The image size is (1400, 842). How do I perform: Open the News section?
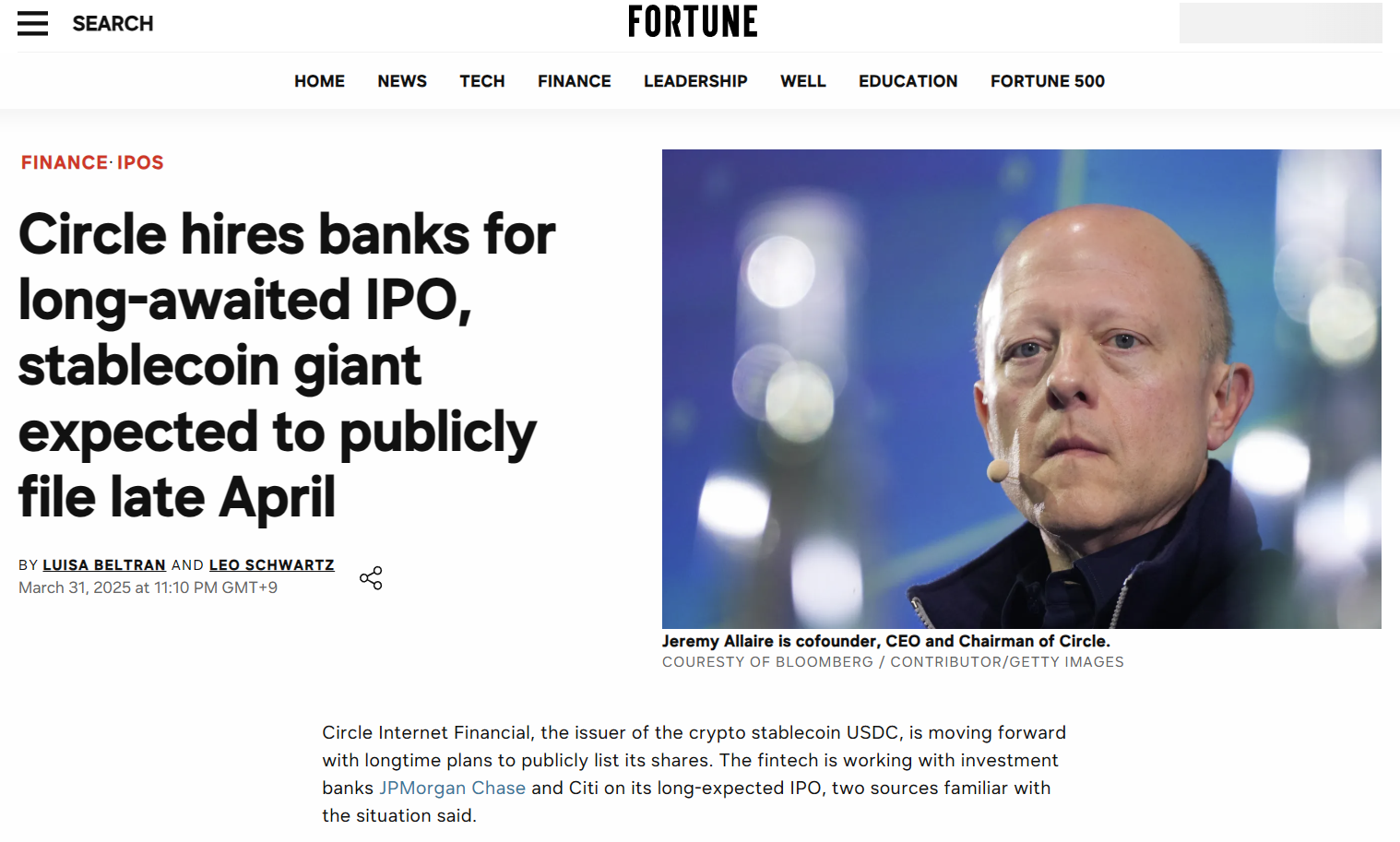coord(402,81)
